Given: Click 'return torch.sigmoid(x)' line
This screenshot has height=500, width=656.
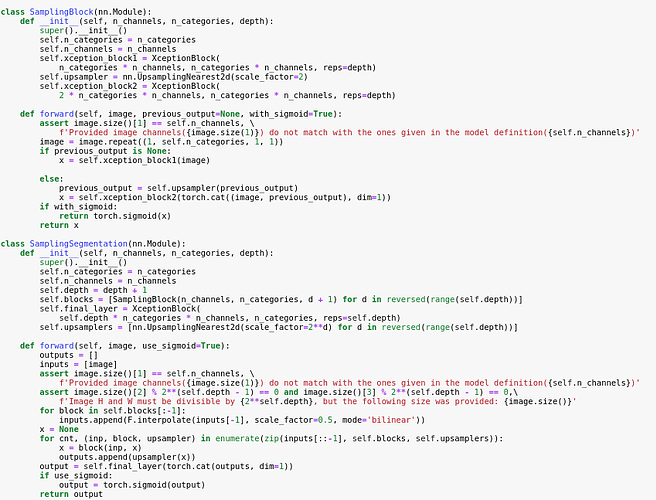Looking at the screenshot, I should pos(115,216).
